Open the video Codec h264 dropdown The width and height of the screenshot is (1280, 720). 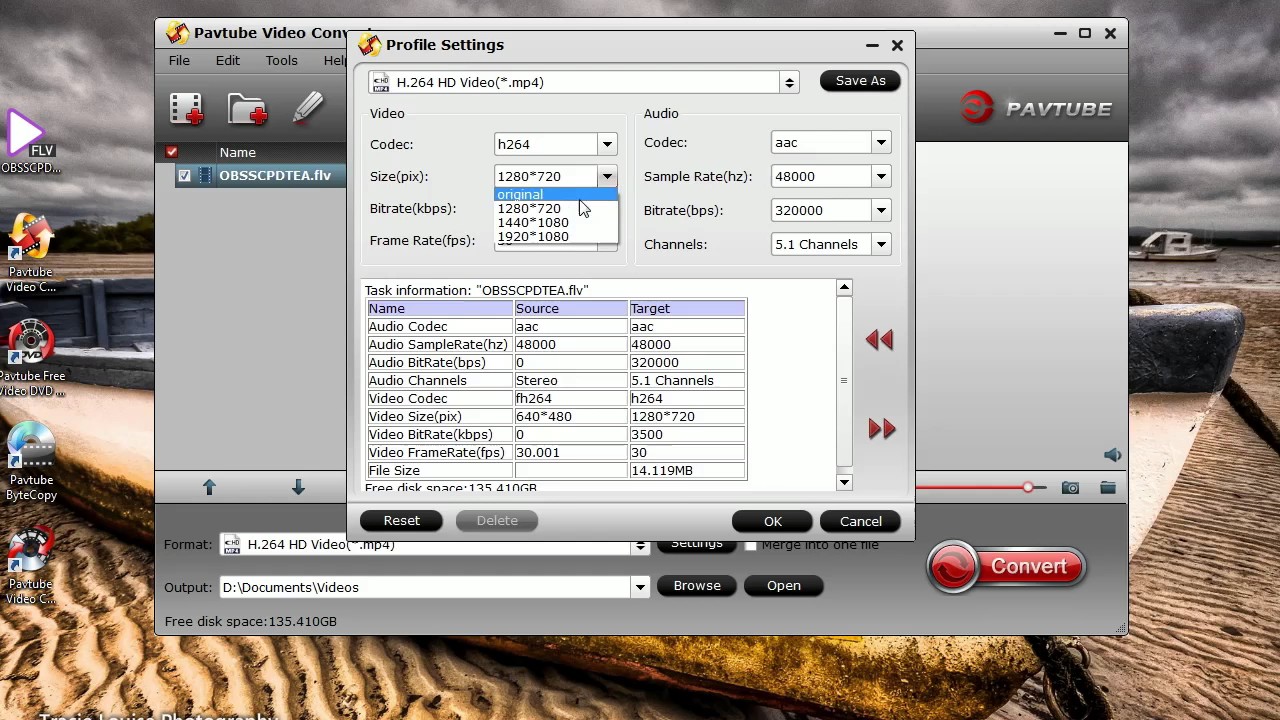(607, 144)
